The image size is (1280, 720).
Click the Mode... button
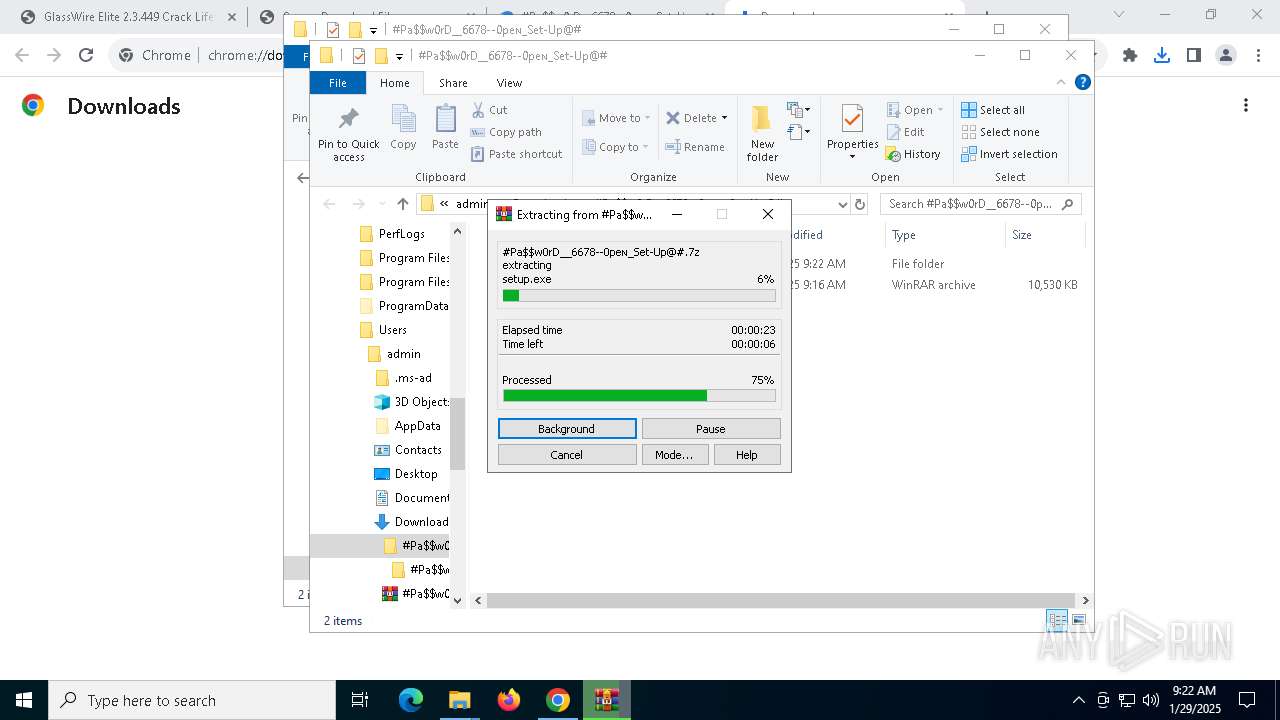(x=674, y=454)
